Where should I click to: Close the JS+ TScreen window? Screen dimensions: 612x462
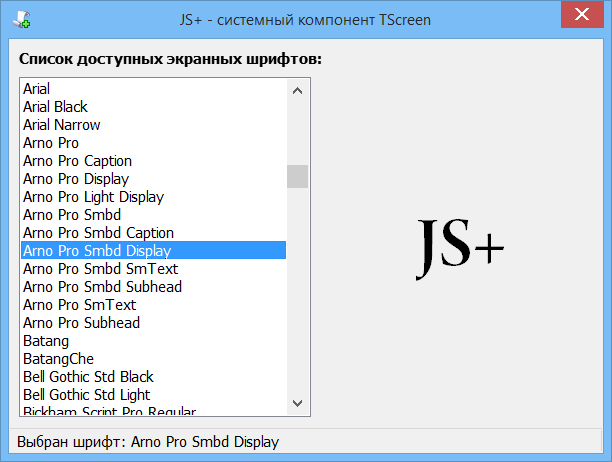(582, 14)
